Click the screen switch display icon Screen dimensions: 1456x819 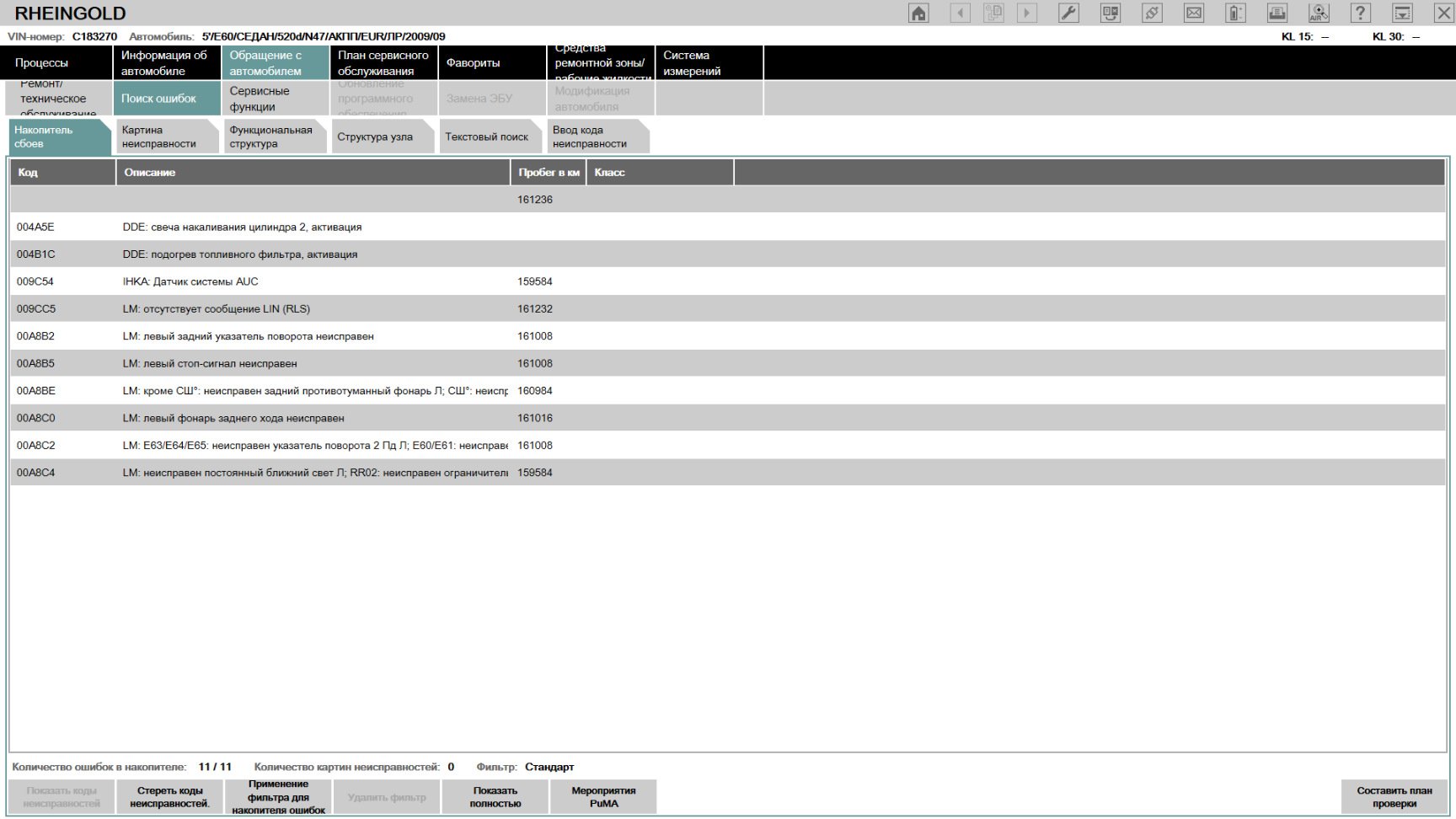click(x=1111, y=13)
